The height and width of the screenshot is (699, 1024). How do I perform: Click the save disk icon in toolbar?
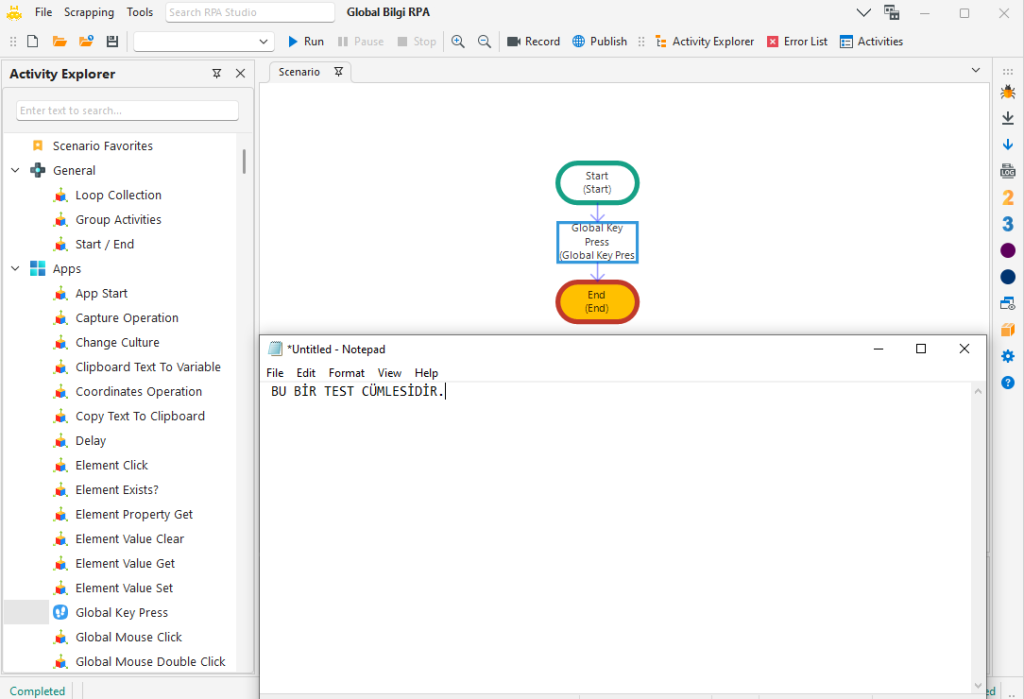(112, 42)
